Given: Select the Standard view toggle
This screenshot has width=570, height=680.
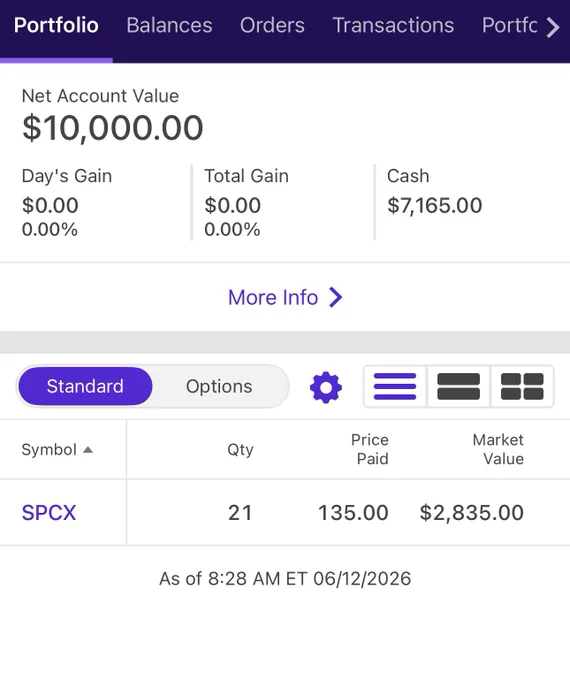Looking at the screenshot, I should [x=85, y=386].
